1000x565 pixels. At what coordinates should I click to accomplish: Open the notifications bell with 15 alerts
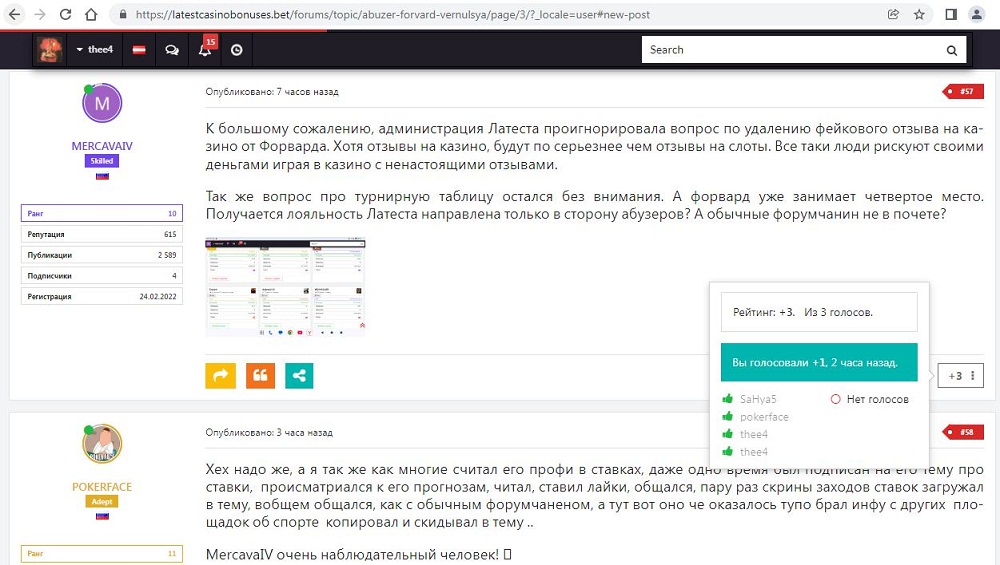pos(205,50)
